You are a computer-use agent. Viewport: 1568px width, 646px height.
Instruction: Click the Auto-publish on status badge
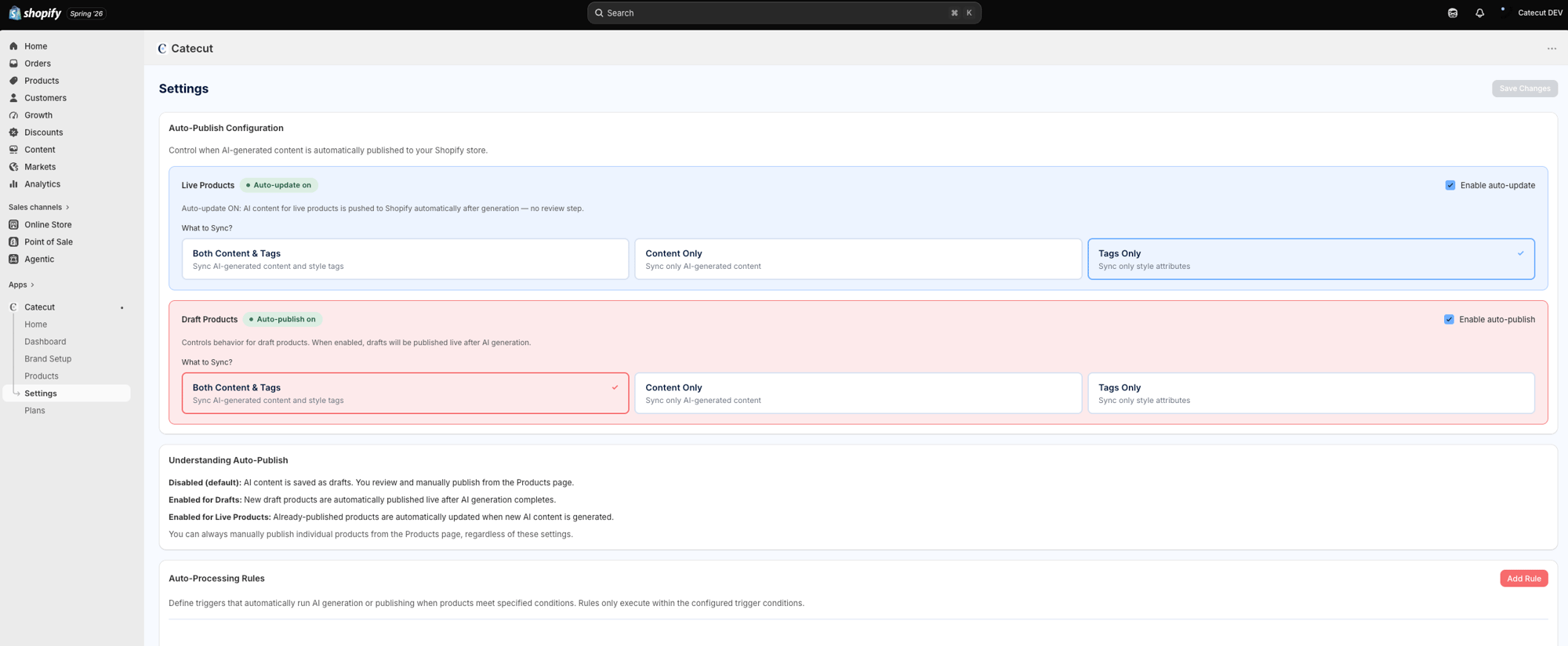click(x=282, y=319)
